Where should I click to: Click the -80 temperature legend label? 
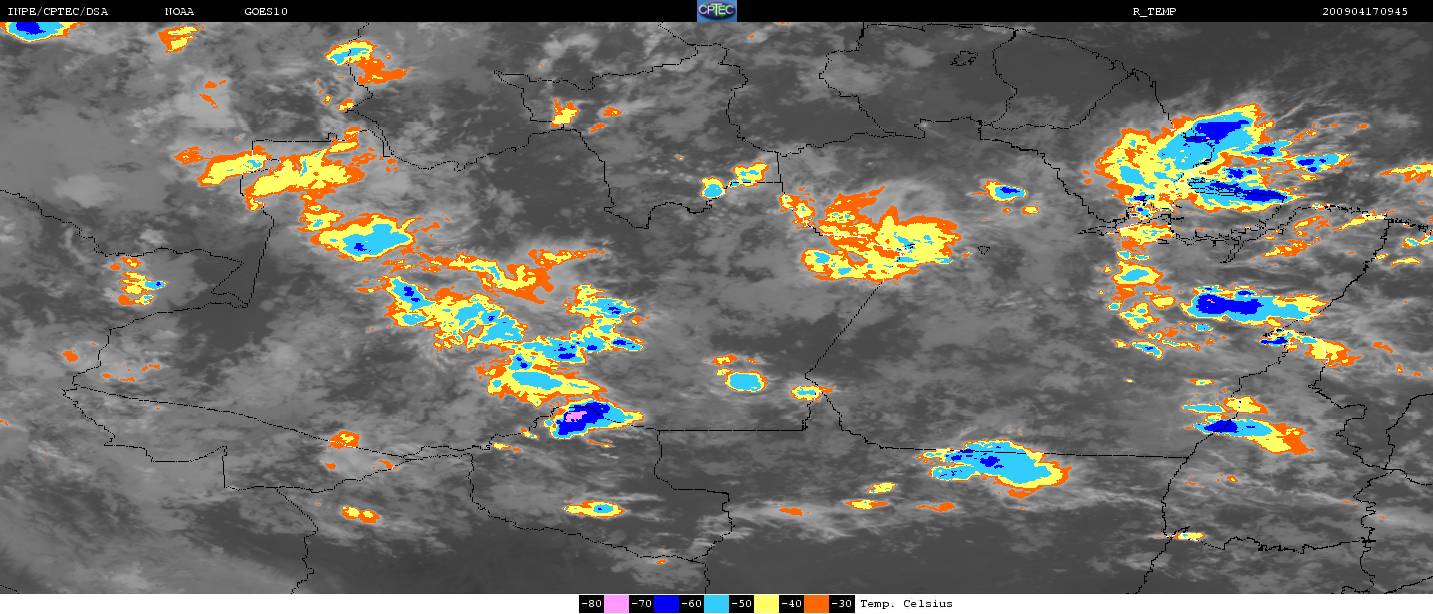(x=591, y=604)
